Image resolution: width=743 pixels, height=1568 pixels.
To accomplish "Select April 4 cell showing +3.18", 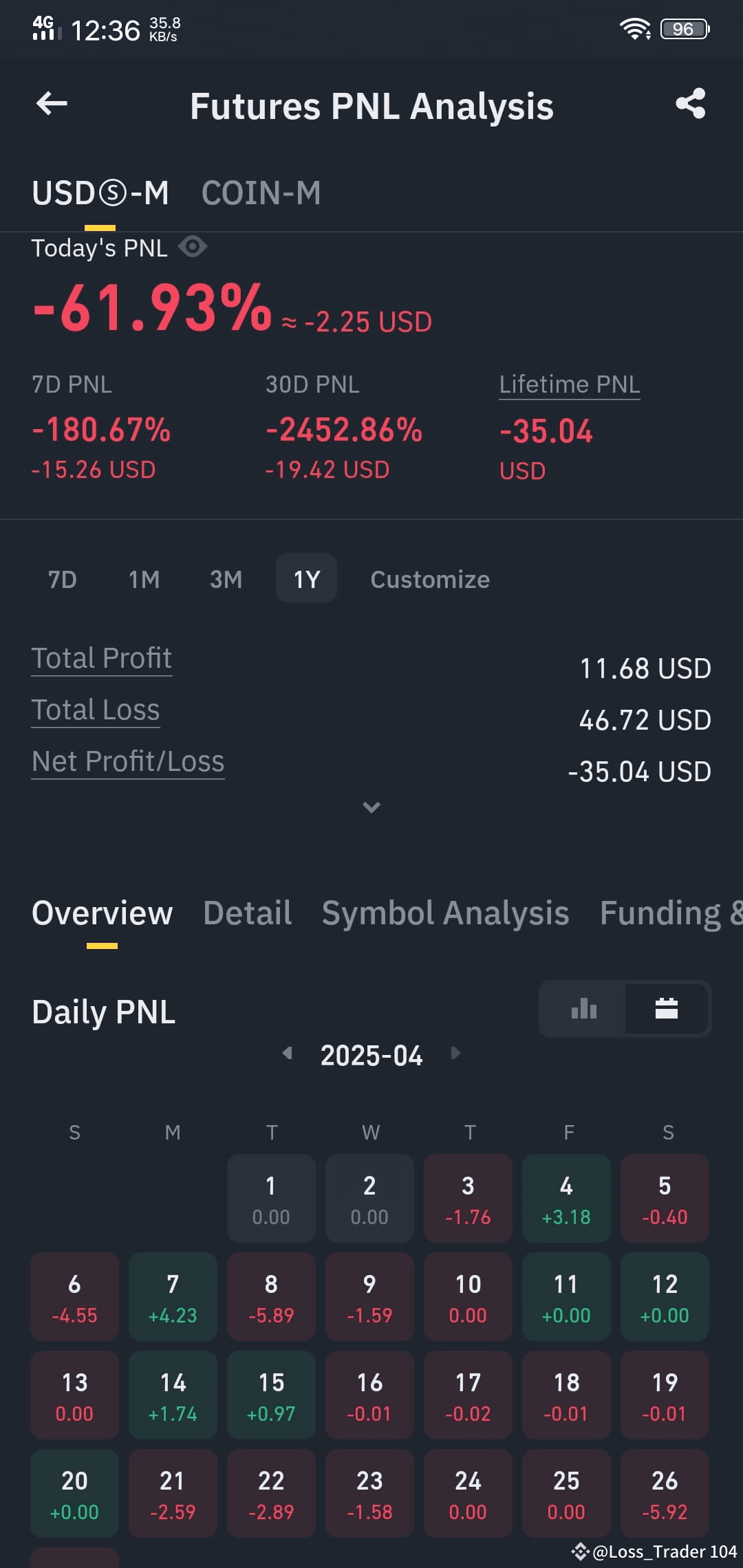I will coord(566,1198).
